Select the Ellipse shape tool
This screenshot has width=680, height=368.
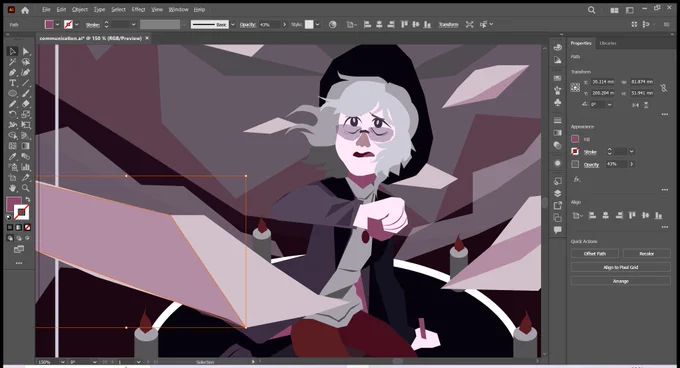12,93
